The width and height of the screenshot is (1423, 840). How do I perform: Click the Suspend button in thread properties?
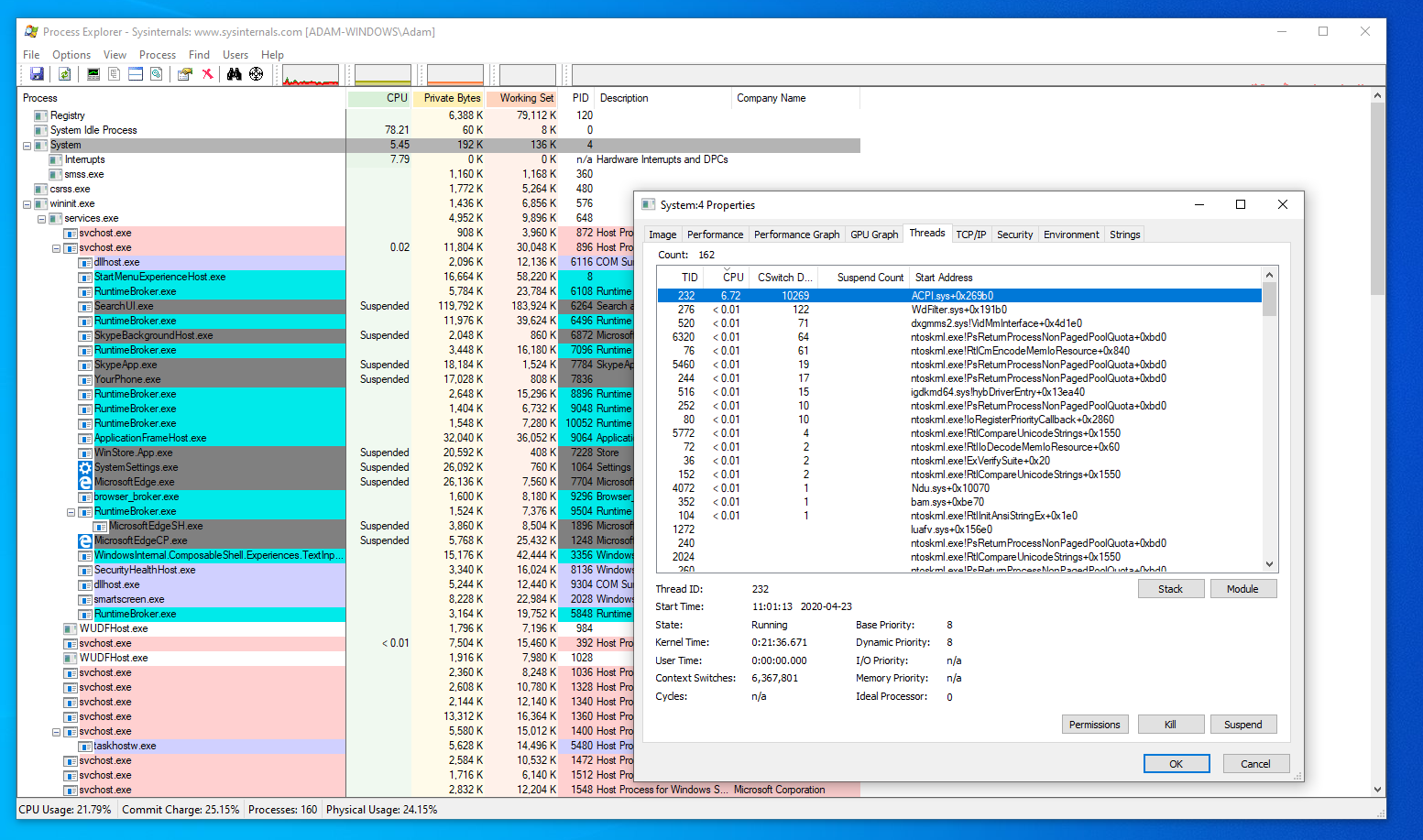click(x=1242, y=725)
